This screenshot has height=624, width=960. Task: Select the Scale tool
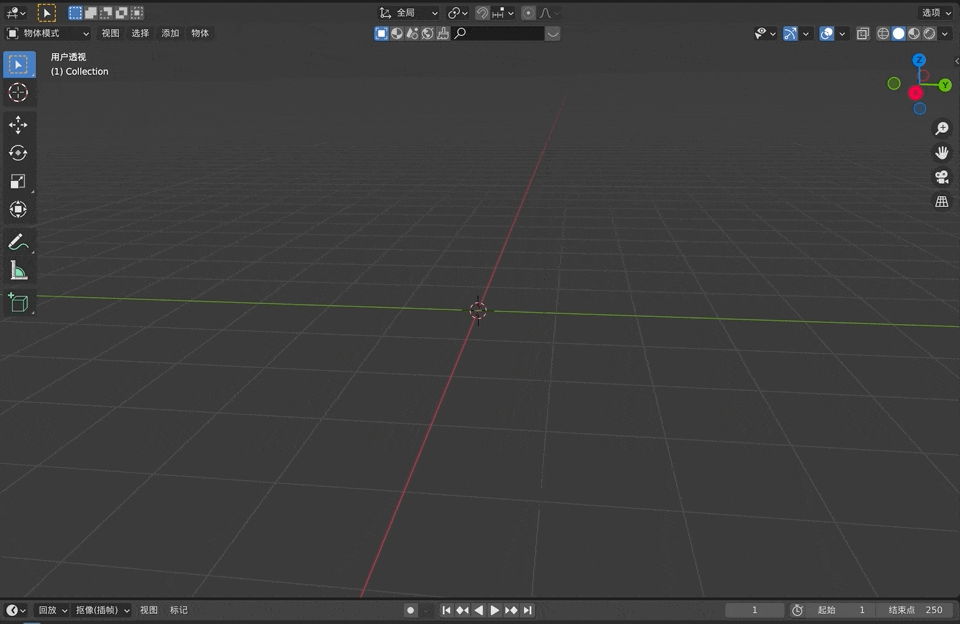click(18, 181)
